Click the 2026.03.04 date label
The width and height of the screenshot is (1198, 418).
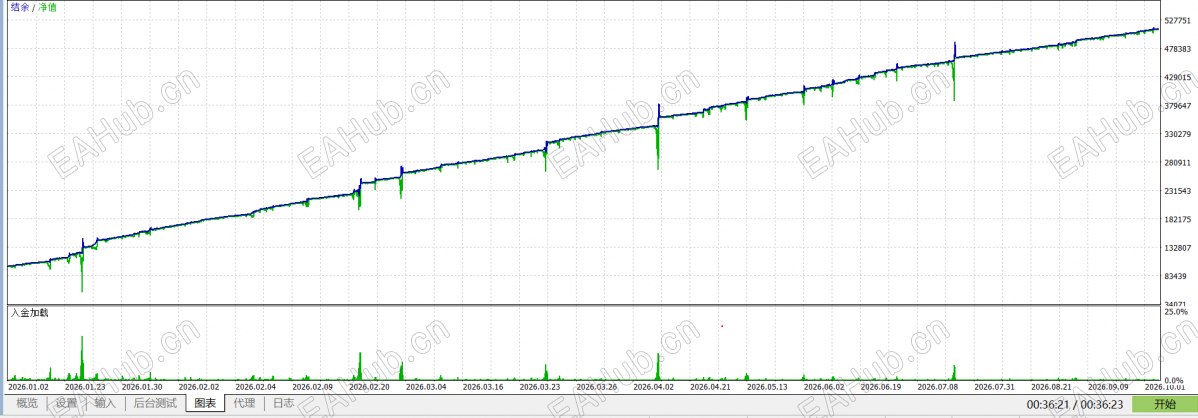tap(427, 387)
